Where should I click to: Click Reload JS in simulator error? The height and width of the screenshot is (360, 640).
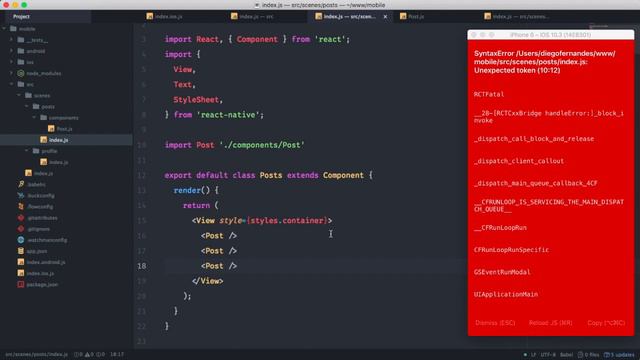(x=551, y=323)
